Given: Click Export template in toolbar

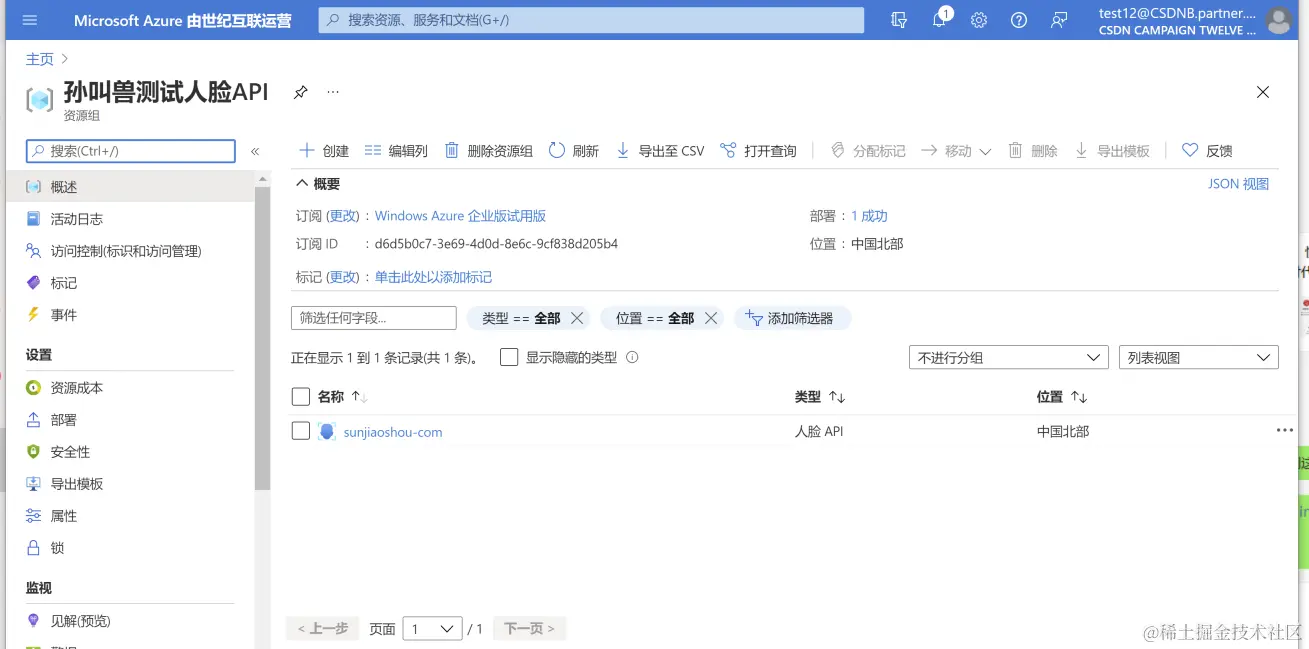Looking at the screenshot, I should [1112, 151].
